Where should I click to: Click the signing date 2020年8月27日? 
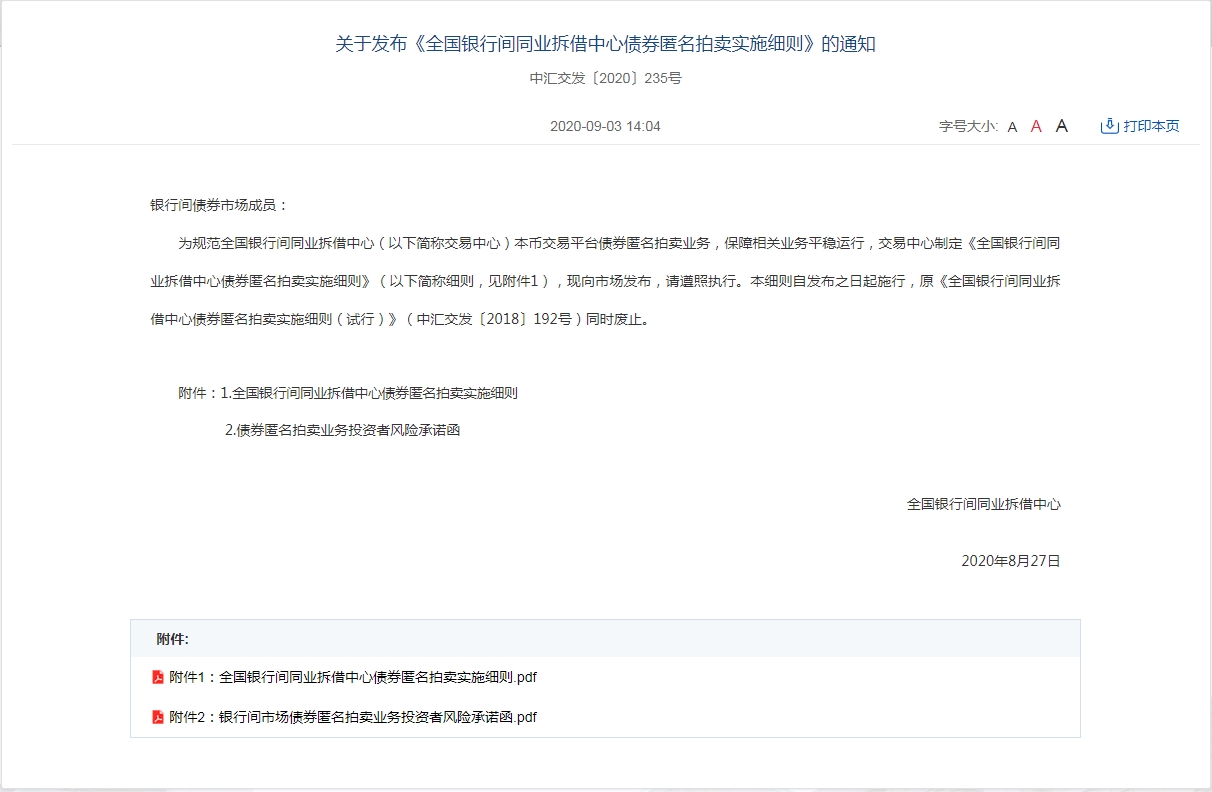tap(1010, 561)
